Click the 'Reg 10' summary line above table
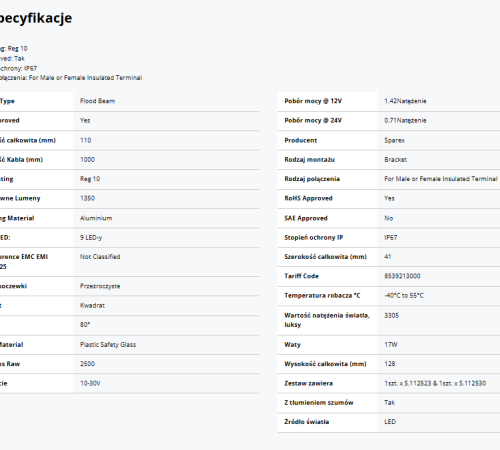Viewport: 500px width, 450px height. tap(14, 49)
